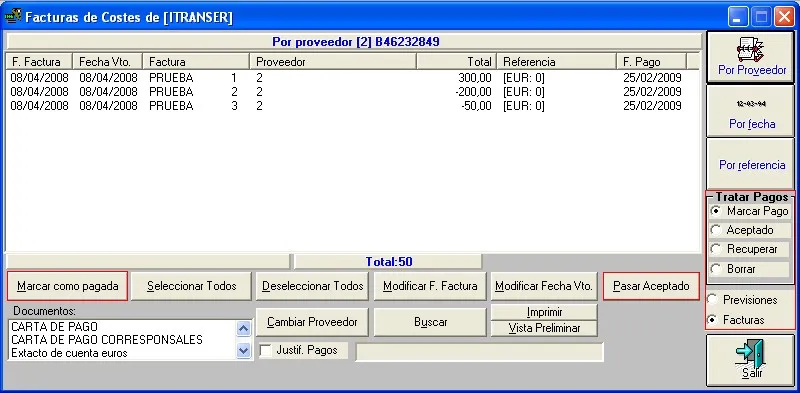This screenshot has width=800, height=393.
Task: Open the Por referencia view
Action: tap(750, 163)
